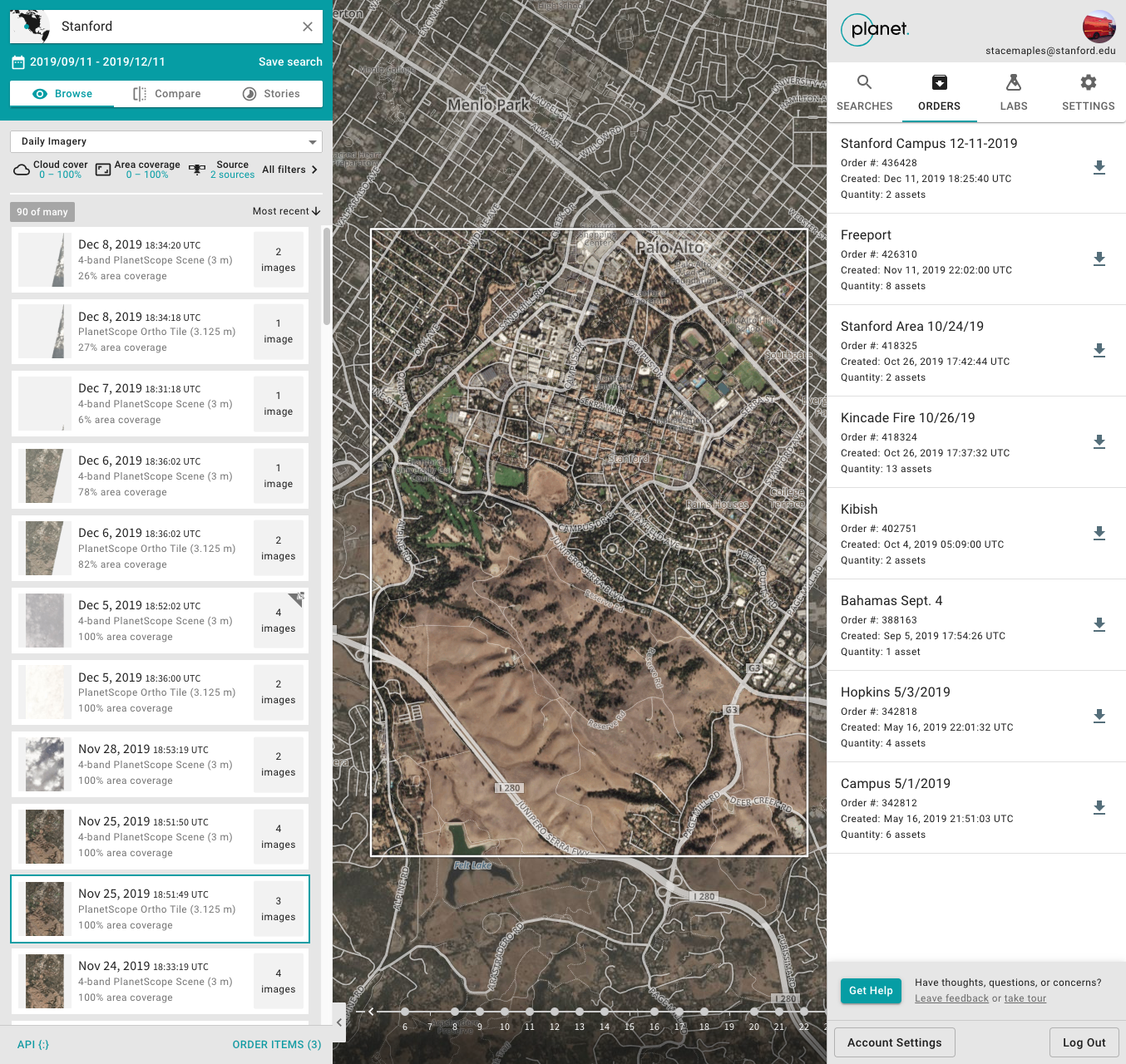
Task: Select image for Dec 8 18:34:18 ortho tile
Action: click(x=279, y=332)
